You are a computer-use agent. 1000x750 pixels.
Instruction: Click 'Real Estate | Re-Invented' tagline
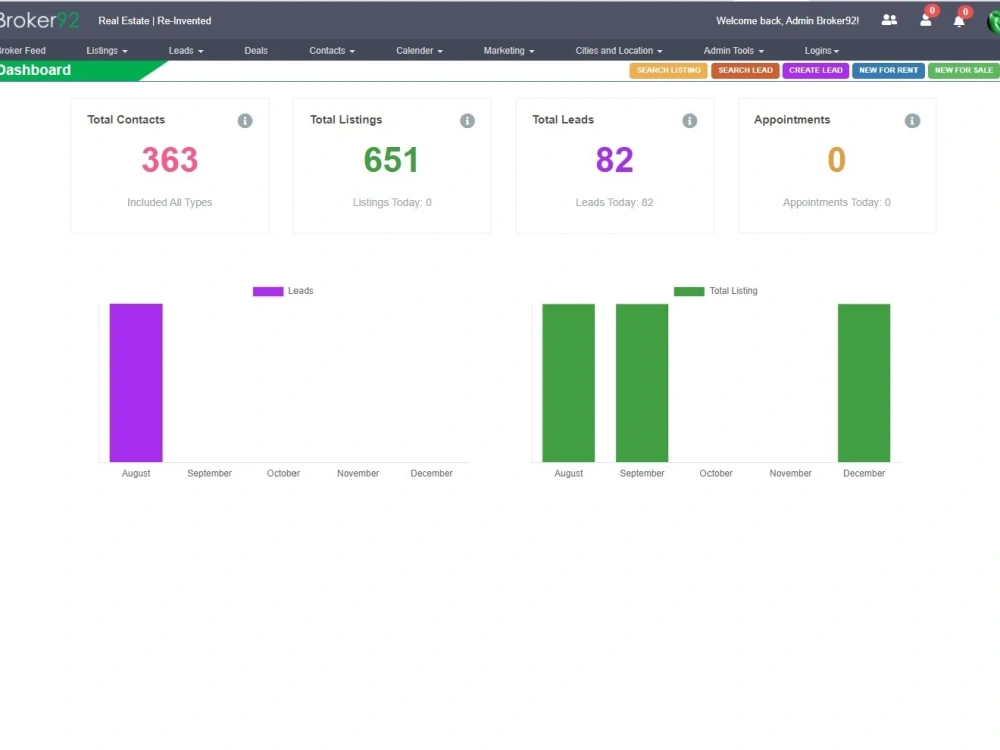[154, 20]
